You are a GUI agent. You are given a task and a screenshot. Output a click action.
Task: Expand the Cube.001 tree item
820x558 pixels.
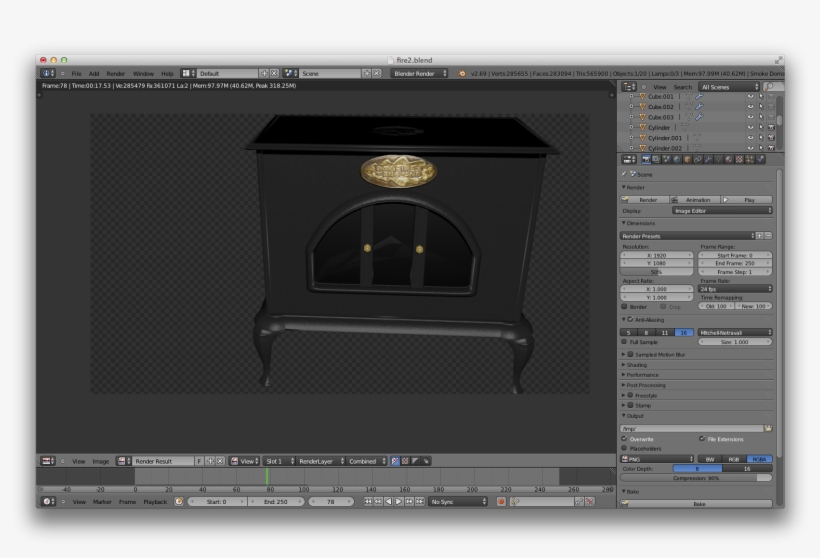631,97
